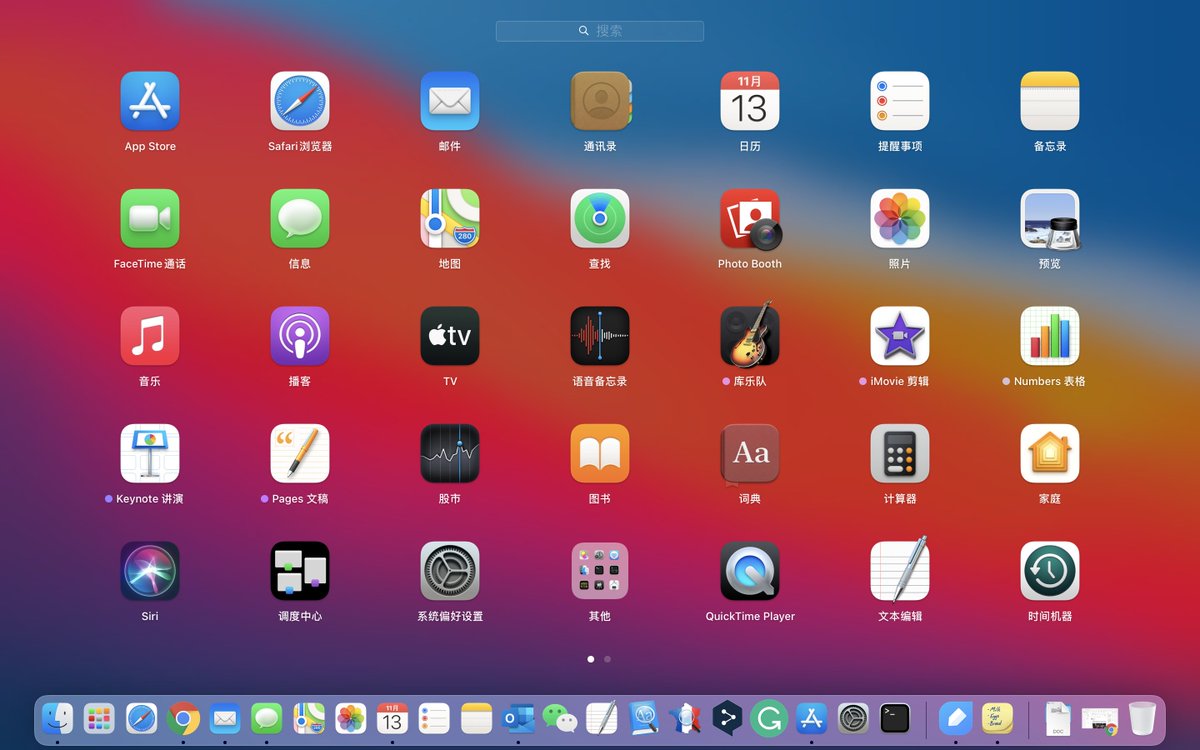The width and height of the screenshot is (1200, 750).
Task: Open 股市 Stocks app
Action: tap(450, 453)
